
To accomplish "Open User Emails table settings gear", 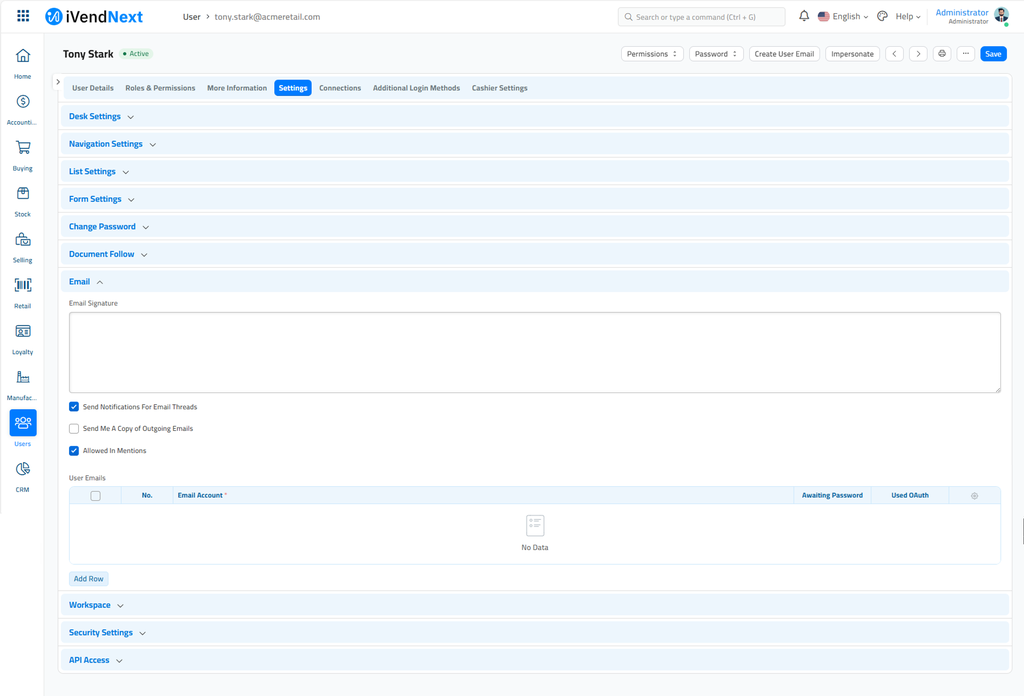I will pyautogui.click(x=974, y=496).
